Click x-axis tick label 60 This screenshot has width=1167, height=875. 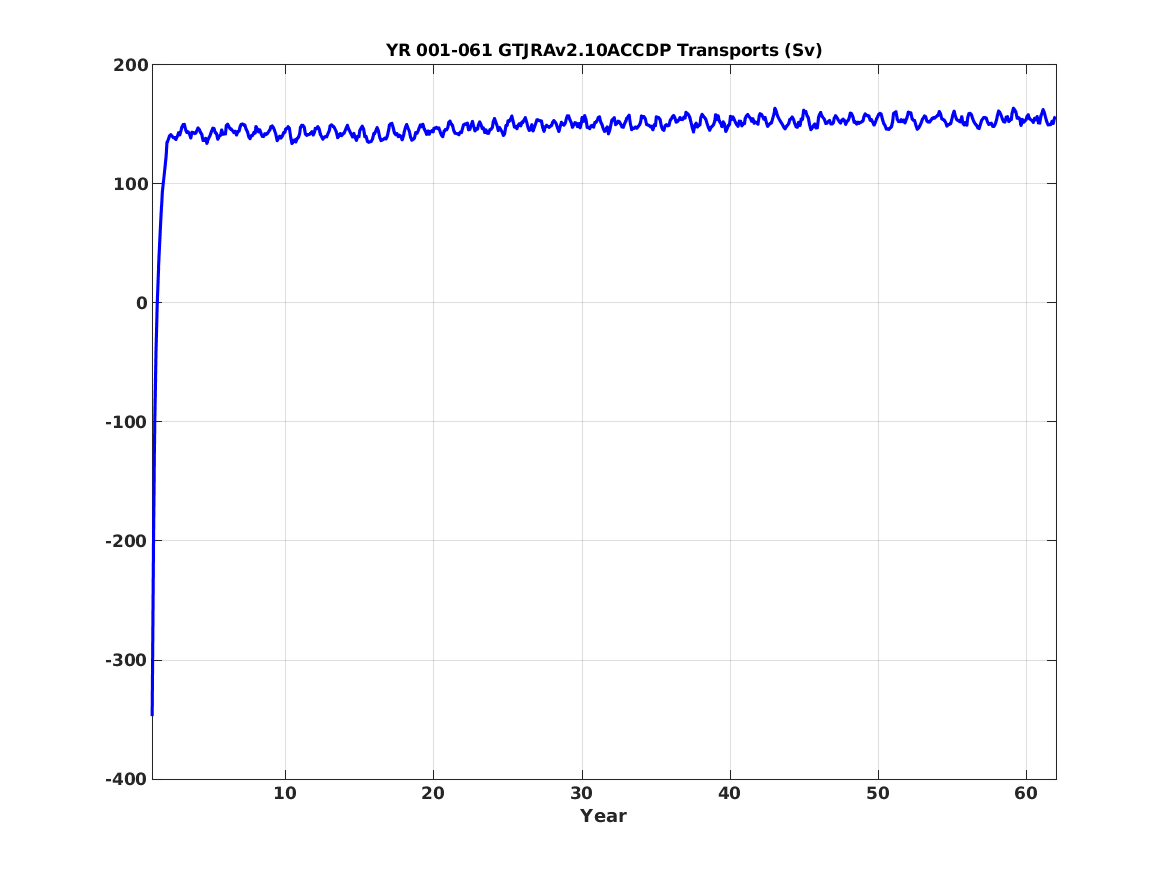(1026, 793)
